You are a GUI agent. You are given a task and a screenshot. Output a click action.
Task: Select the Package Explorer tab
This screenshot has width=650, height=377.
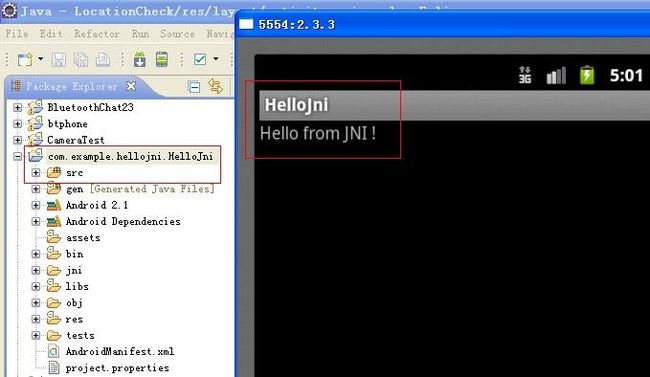pos(72,86)
